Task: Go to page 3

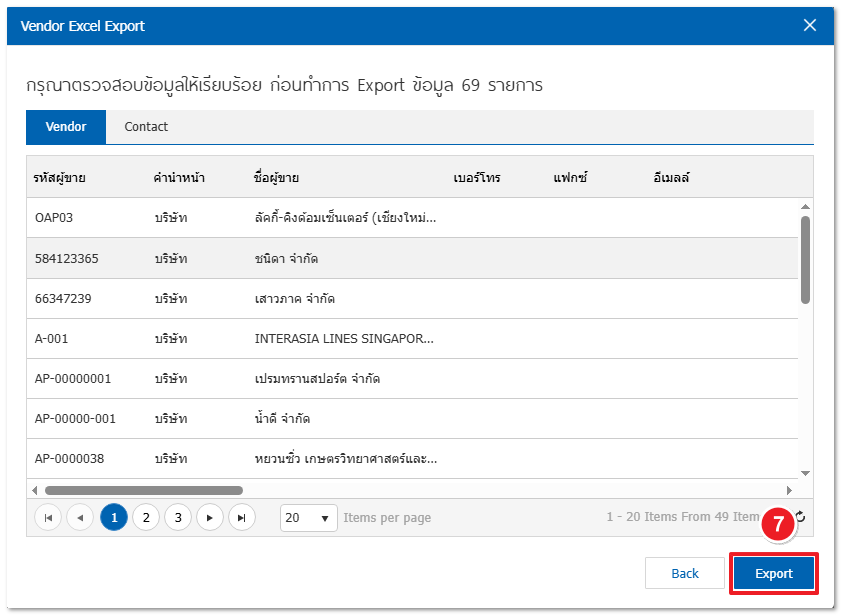Action: point(178,517)
